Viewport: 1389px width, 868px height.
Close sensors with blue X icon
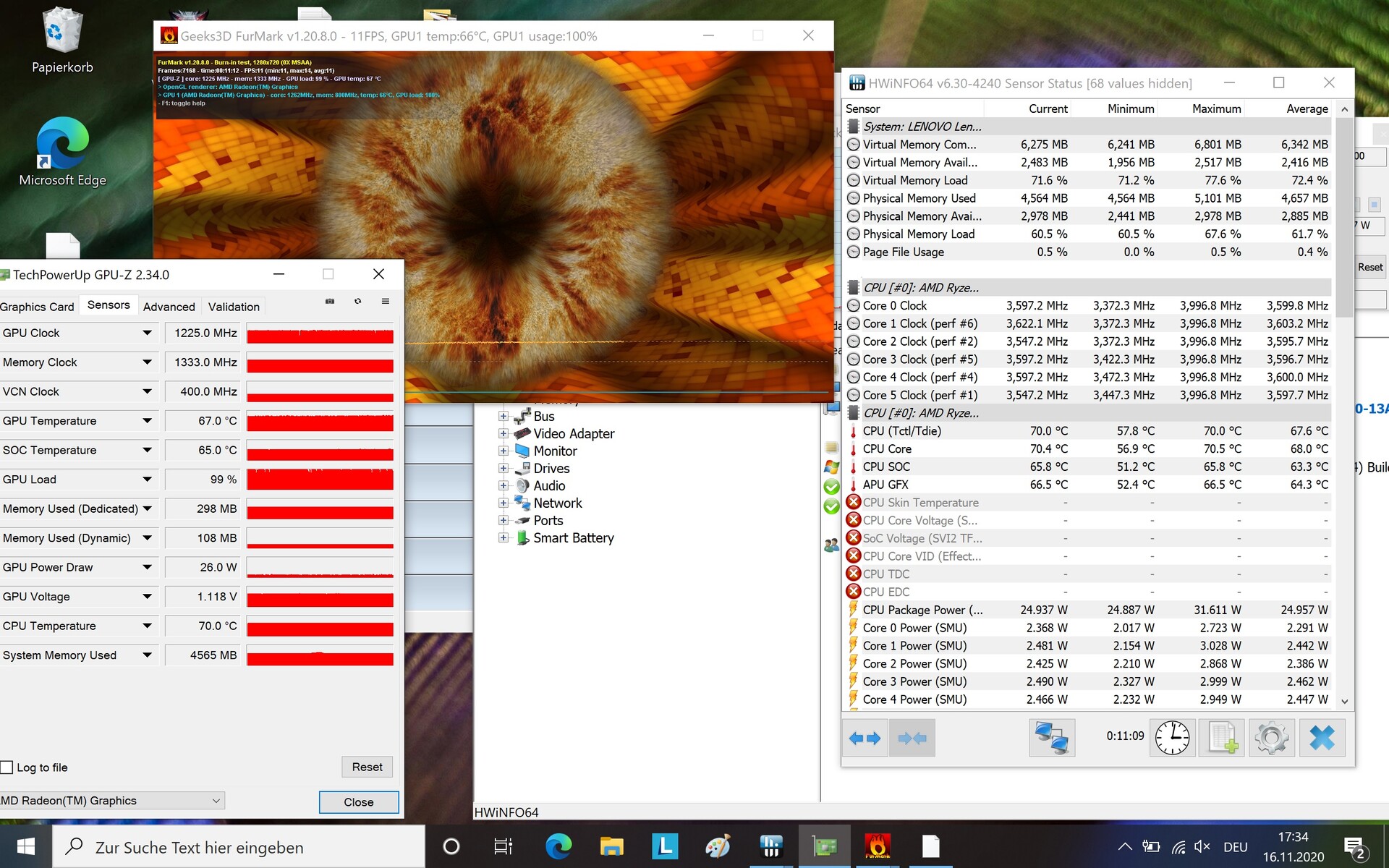point(1322,738)
